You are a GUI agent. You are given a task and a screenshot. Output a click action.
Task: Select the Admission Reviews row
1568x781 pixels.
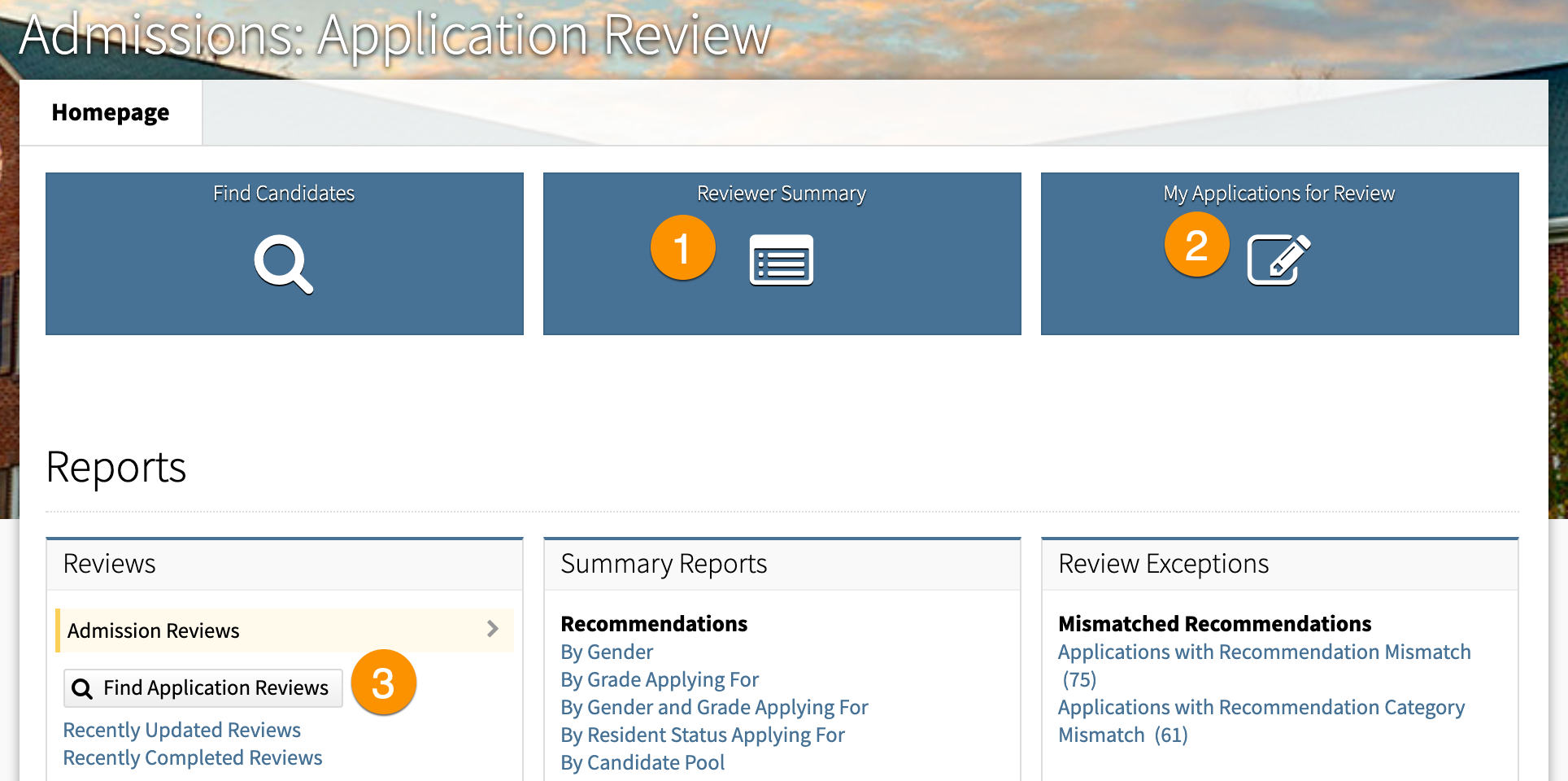(244, 630)
